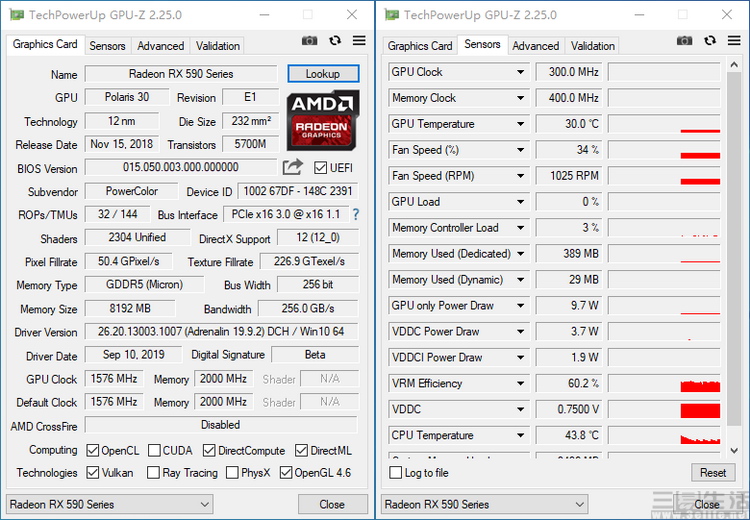
Task: Open the Memory Controller Load dropdown arrow
Action: coord(520,228)
